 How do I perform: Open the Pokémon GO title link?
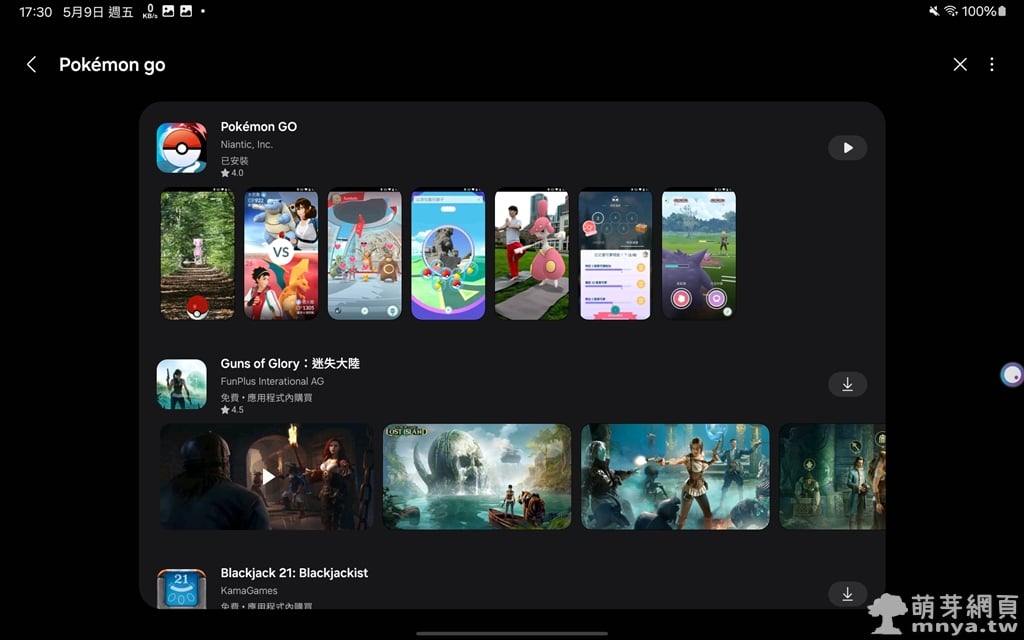(x=258, y=127)
